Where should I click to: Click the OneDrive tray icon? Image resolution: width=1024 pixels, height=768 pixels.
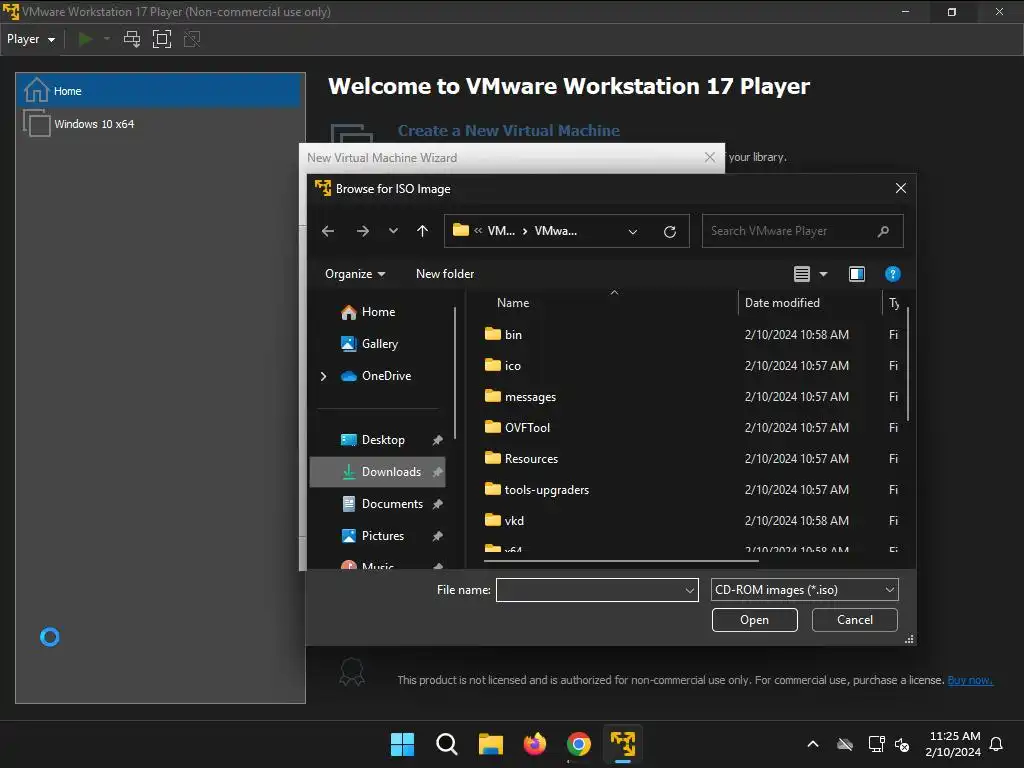pos(845,744)
